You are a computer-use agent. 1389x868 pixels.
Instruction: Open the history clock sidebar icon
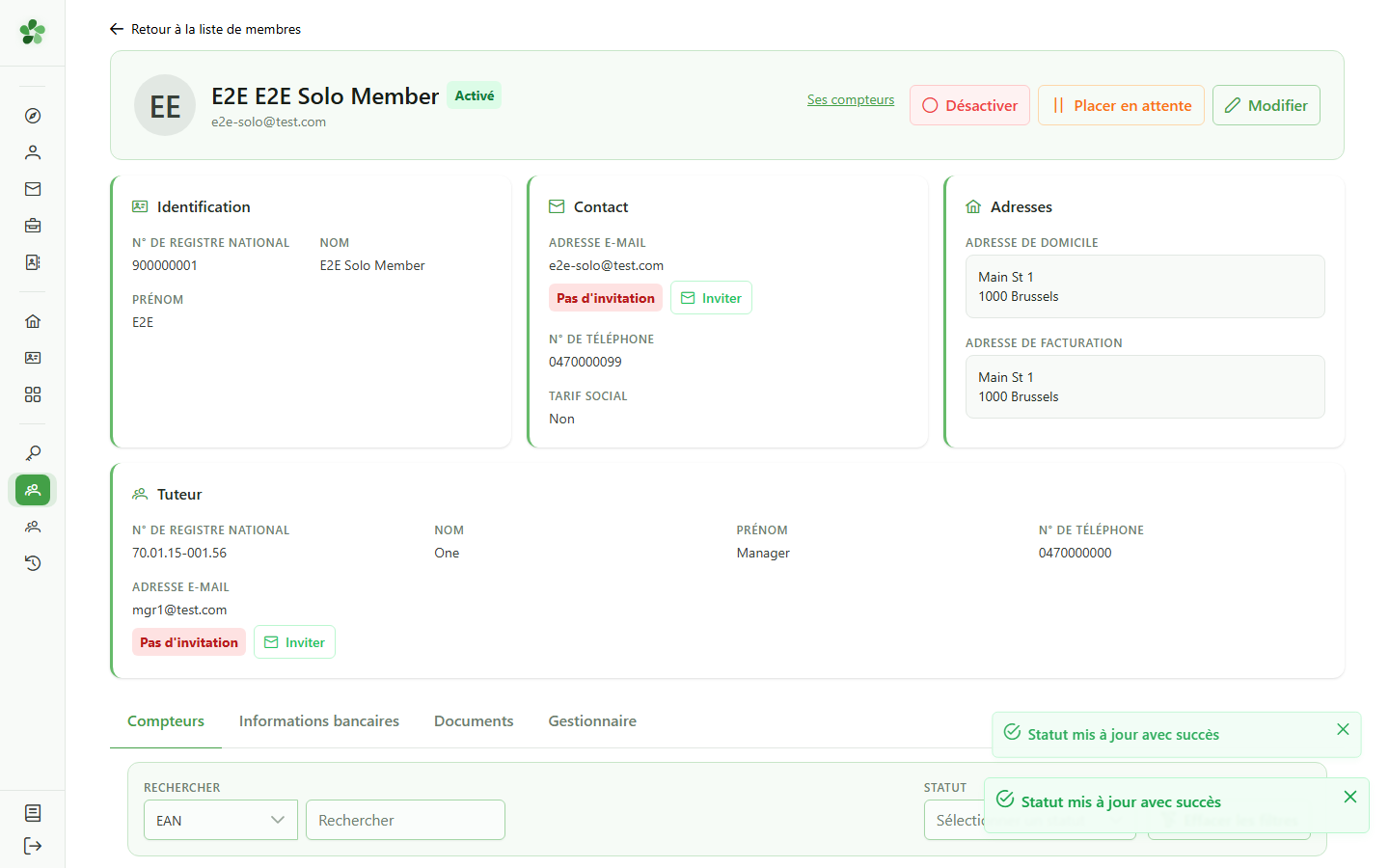(x=33, y=563)
